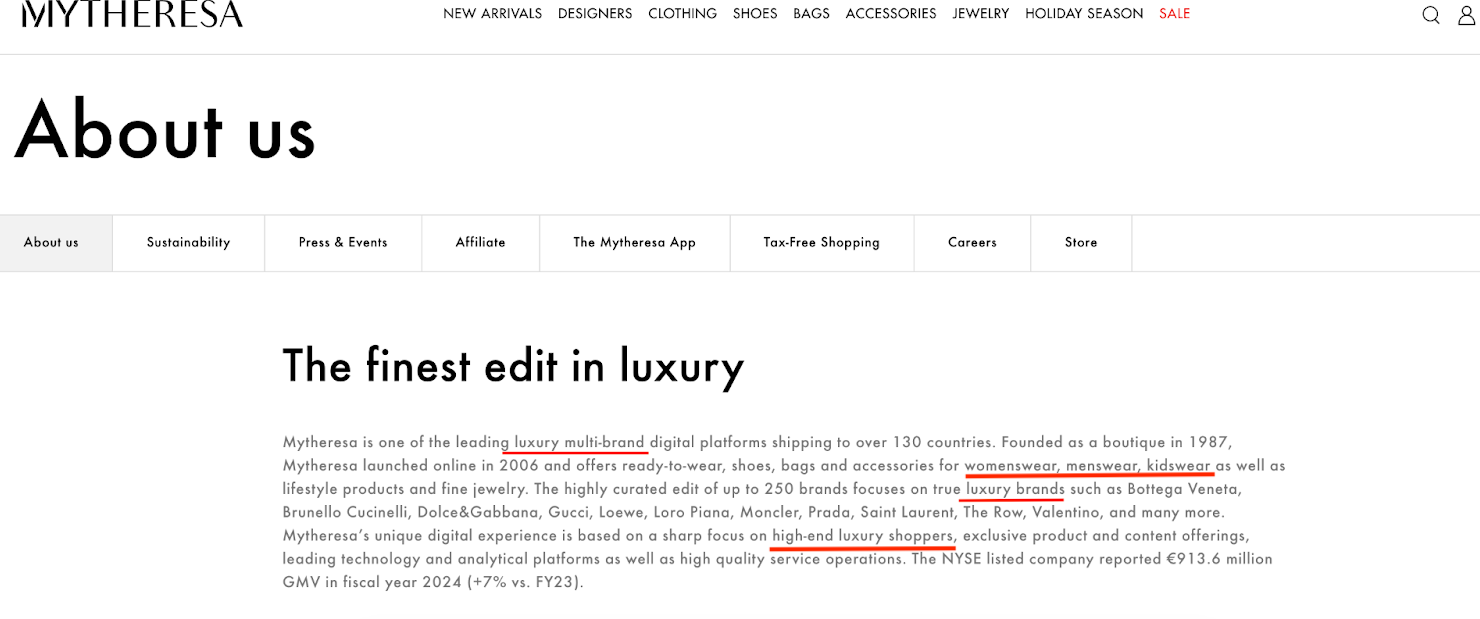
Task: Open the Clothing menu
Action: coord(682,14)
